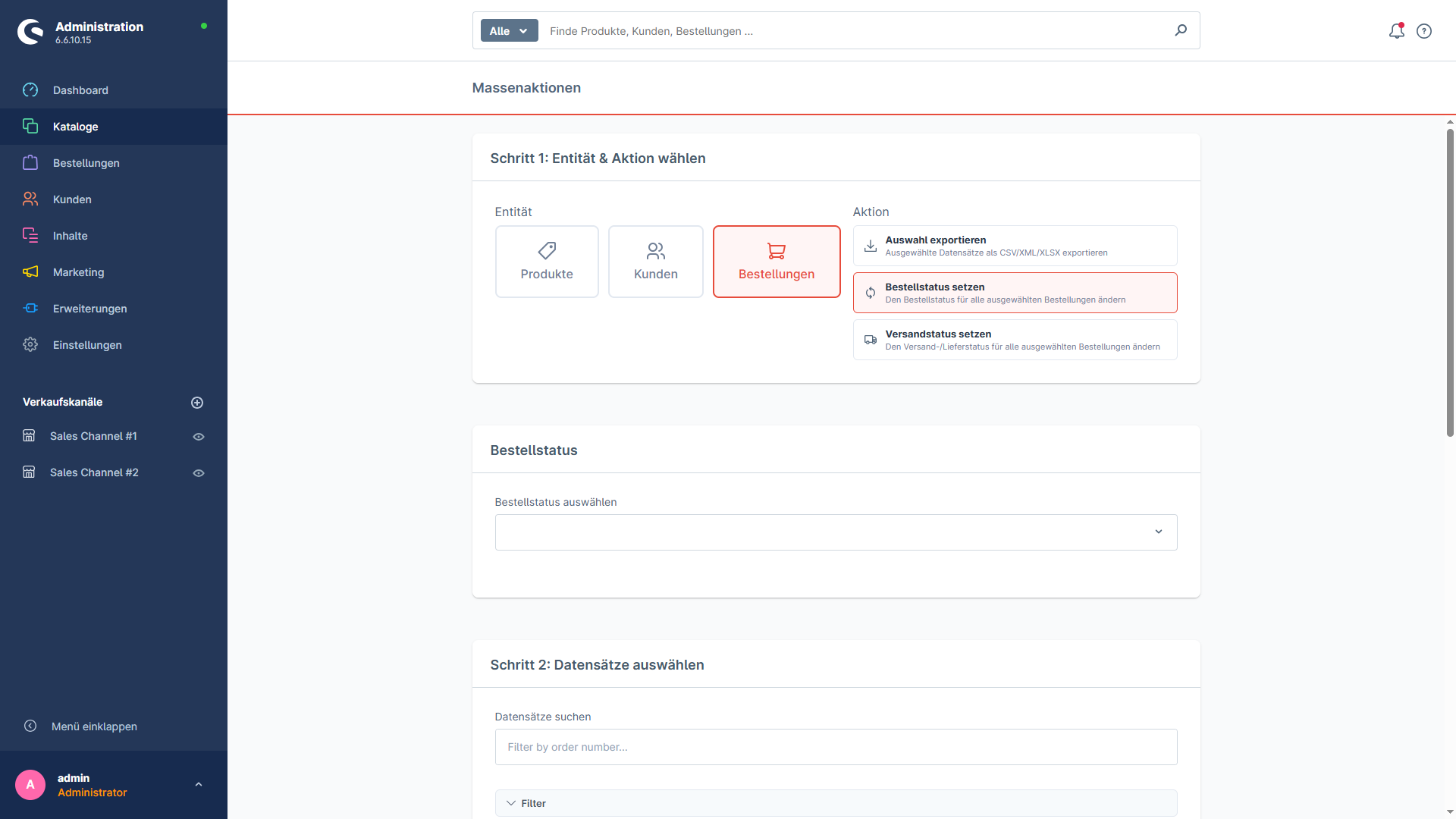Click the Marketing megaphone icon
Screen dimensions: 1456x819
click(x=30, y=272)
